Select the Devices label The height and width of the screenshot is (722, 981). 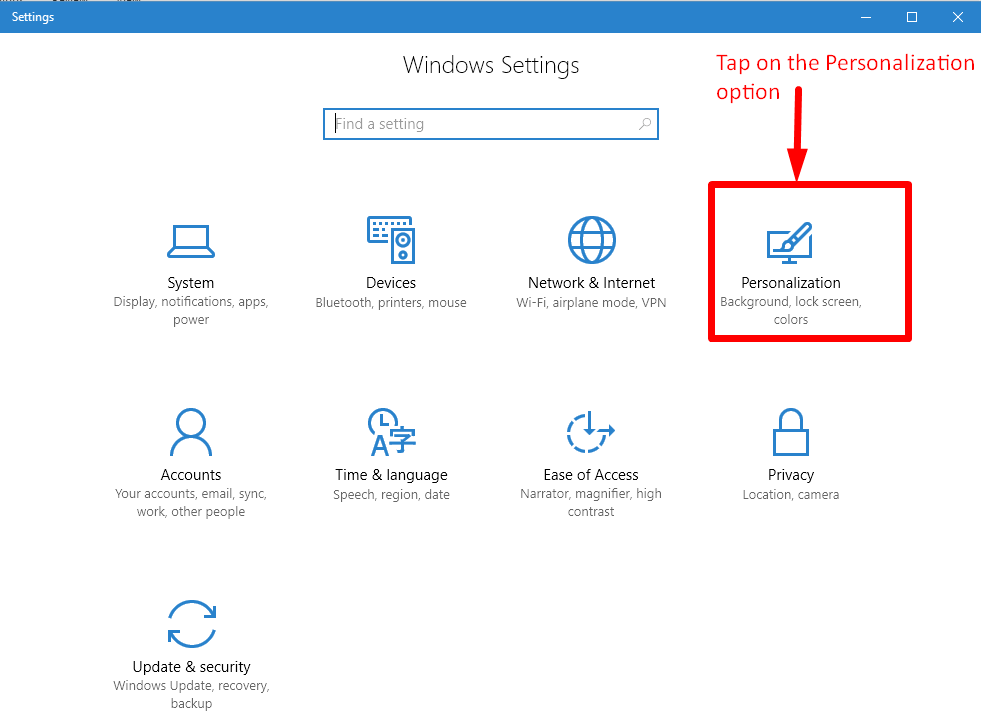(391, 283)
